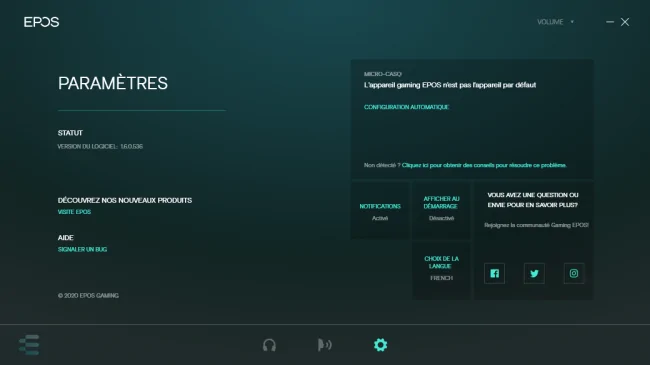Click the EPOS logo
The image size is (650, 365).
pyautogui.click(x=41, y=22)
